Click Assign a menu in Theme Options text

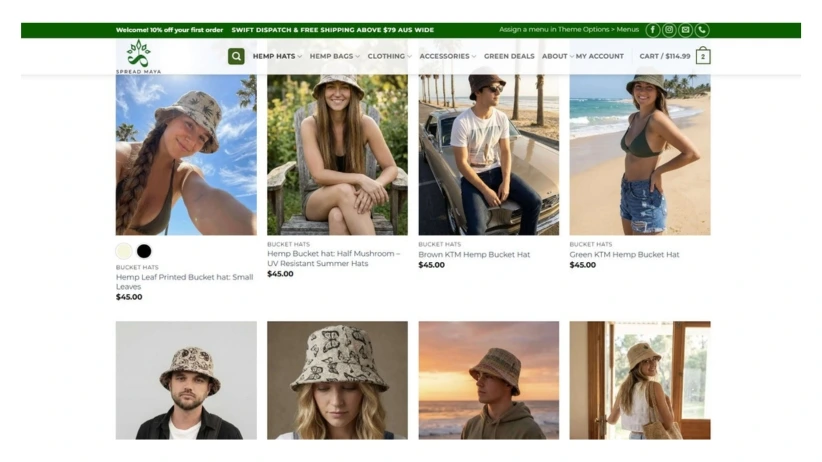click(x=569, y=29)
